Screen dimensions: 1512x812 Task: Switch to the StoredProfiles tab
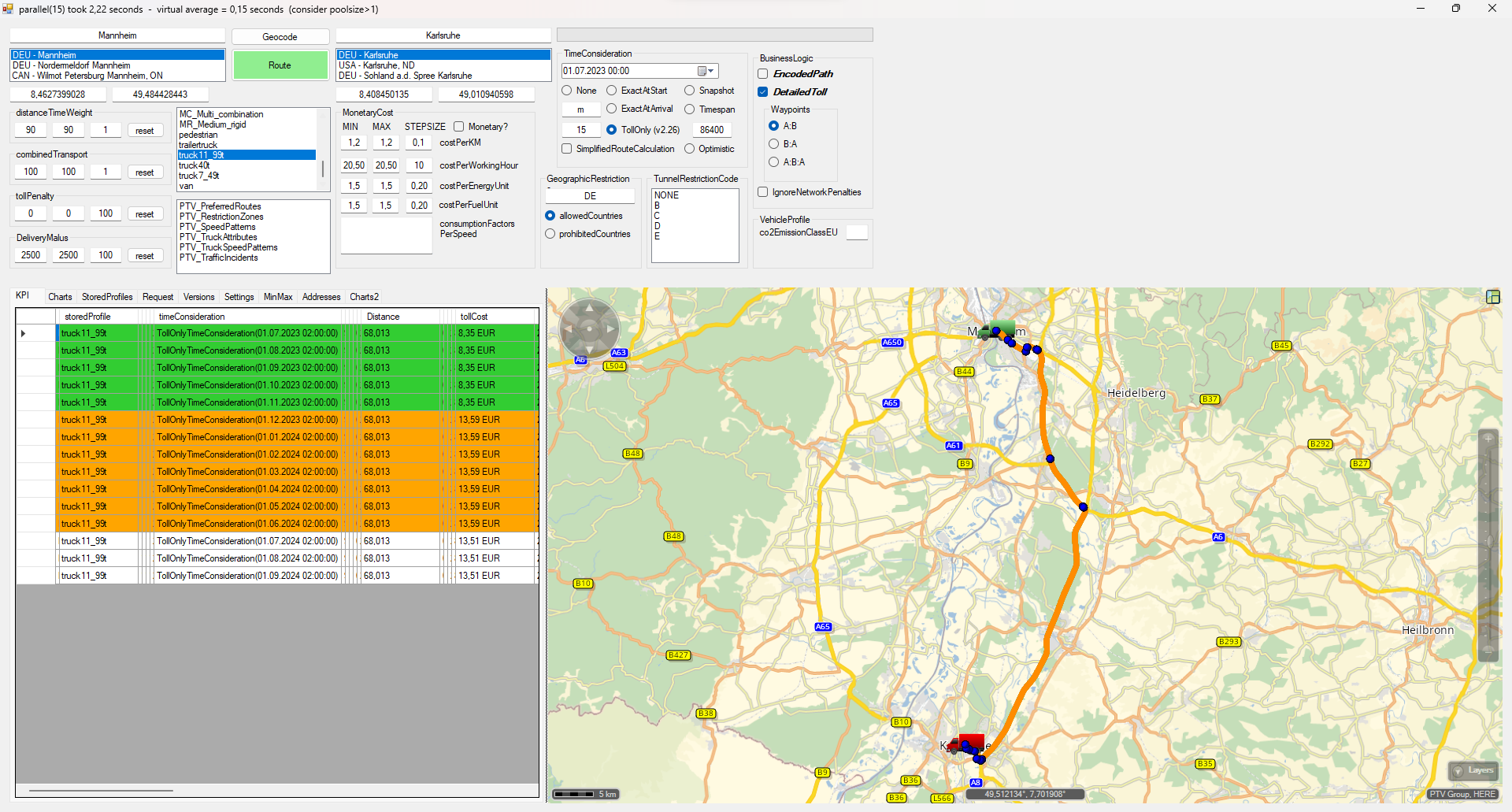tap(107, 297)
